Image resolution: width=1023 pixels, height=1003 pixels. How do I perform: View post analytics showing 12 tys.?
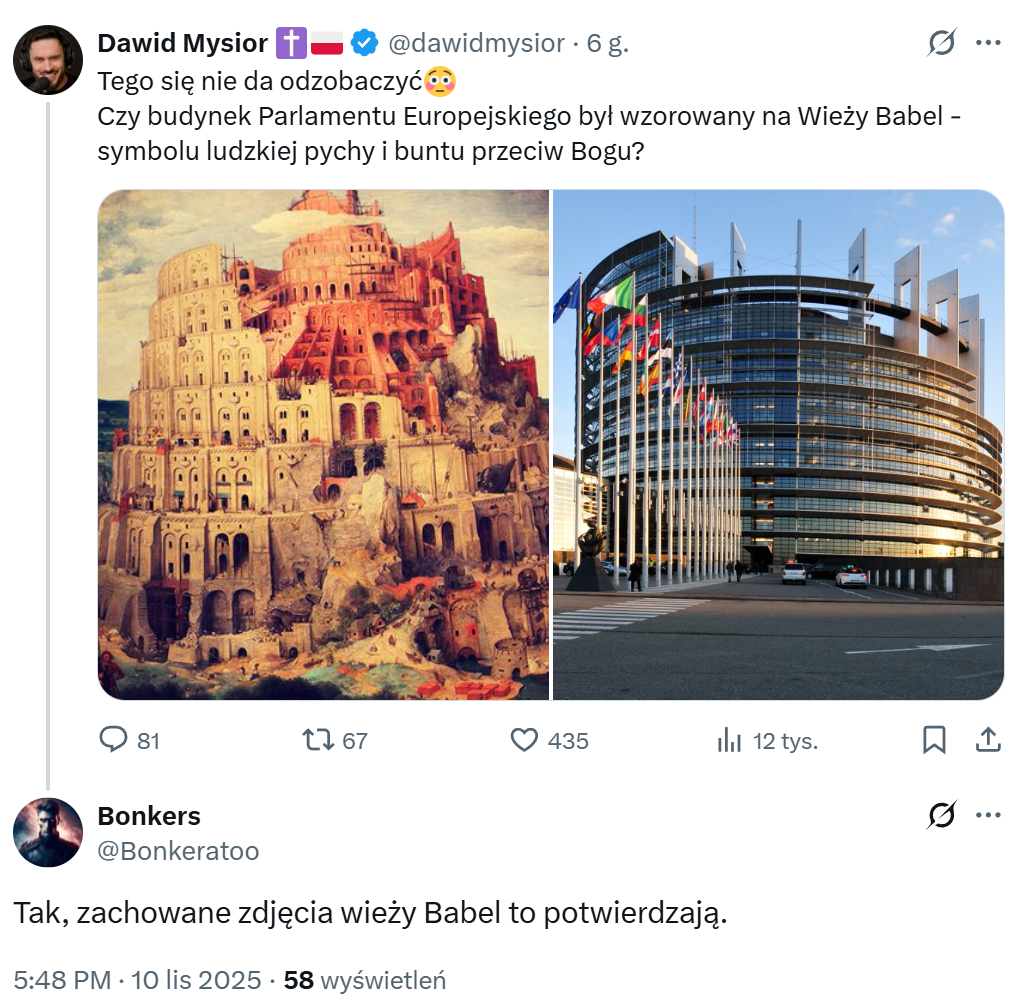tap(729, 741)
